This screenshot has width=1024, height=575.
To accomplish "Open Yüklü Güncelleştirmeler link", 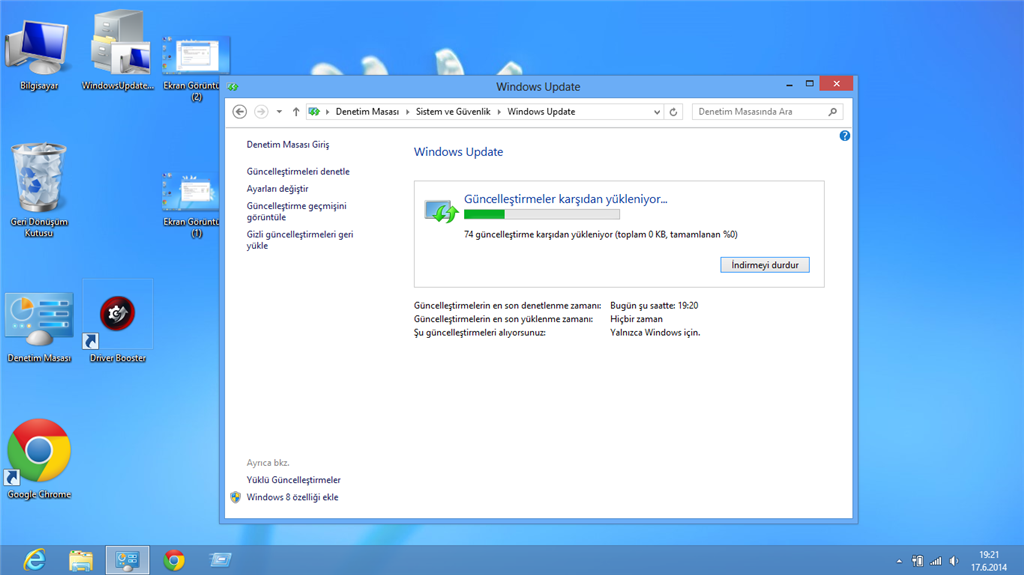I will [x=293, y=480].
